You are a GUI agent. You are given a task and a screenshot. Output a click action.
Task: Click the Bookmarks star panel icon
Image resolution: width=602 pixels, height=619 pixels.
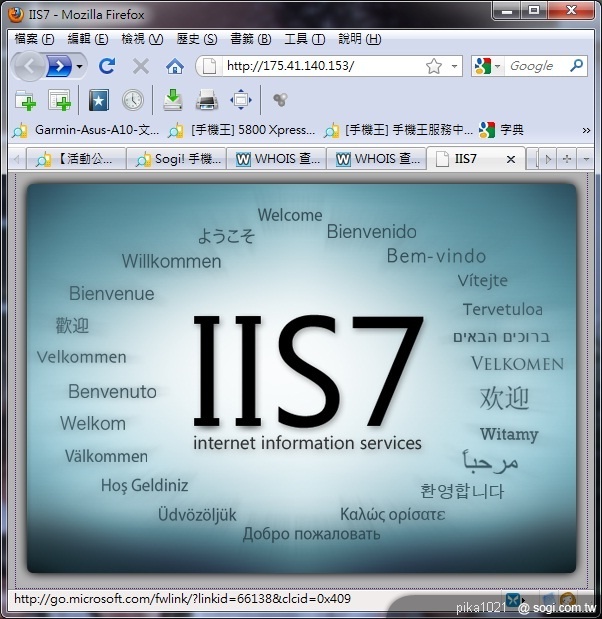coord(98,100)
